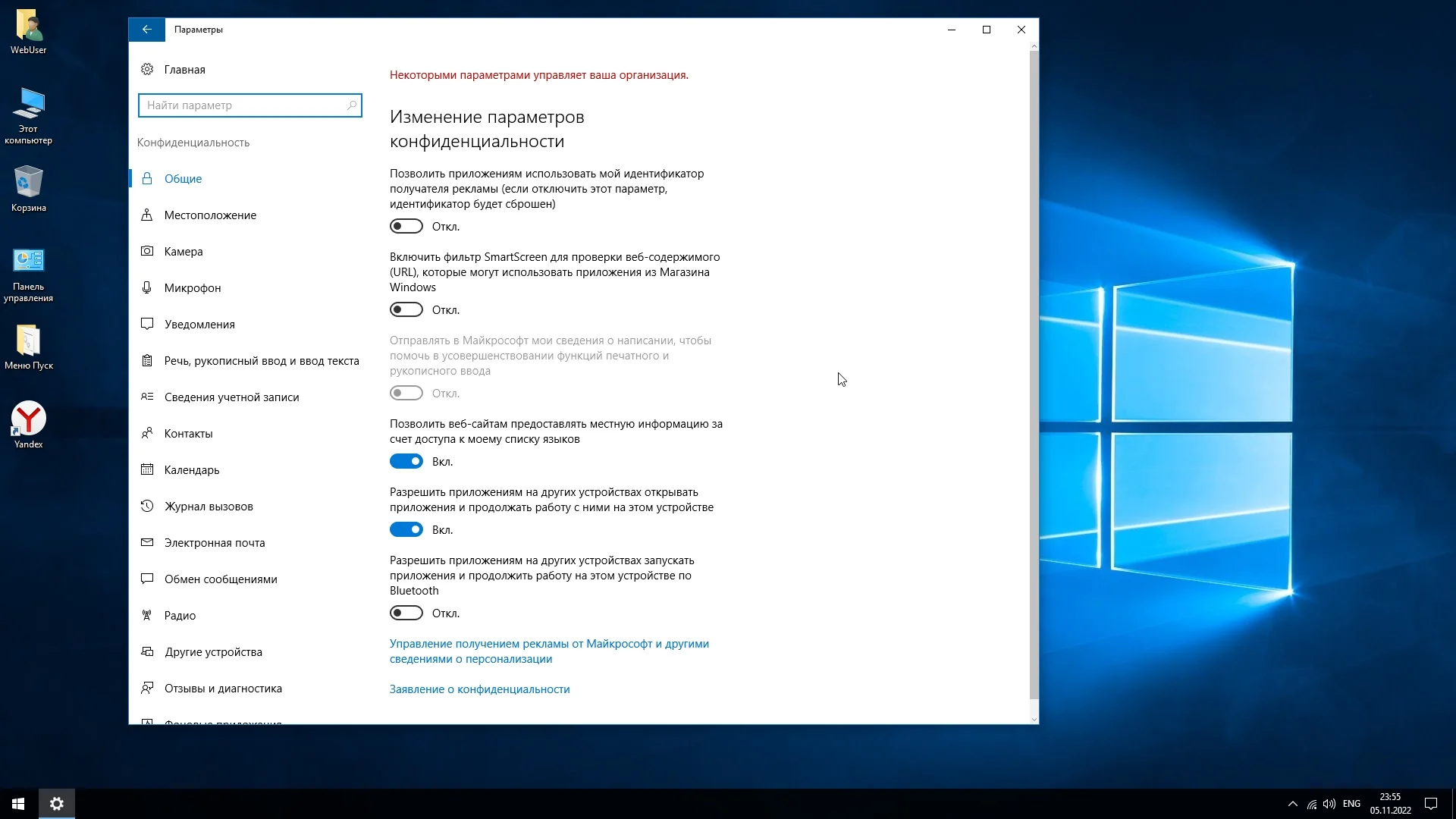
Task: Turn on the SmartScreen filter toggle
Action: (406, 309)
